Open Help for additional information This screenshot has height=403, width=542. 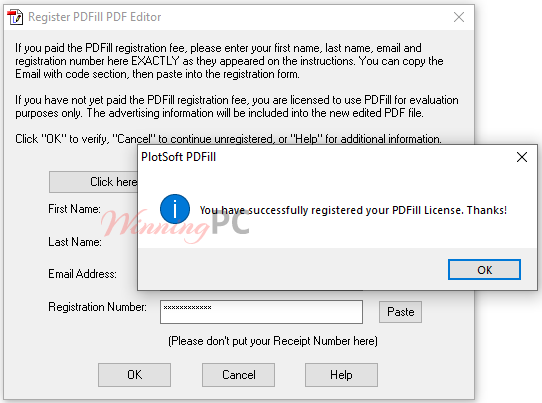click(x=341, y=375)
